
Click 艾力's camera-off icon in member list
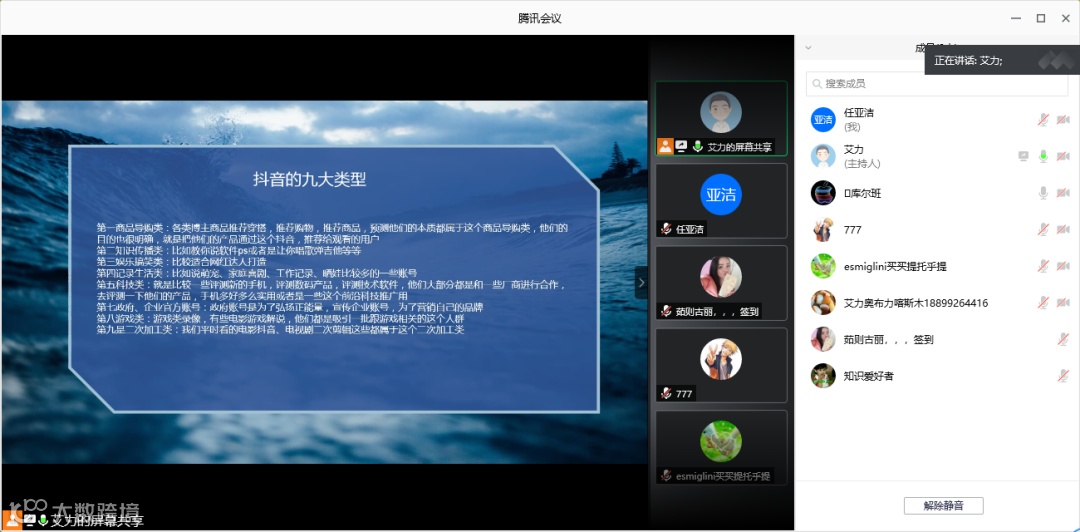point(1063,156)
